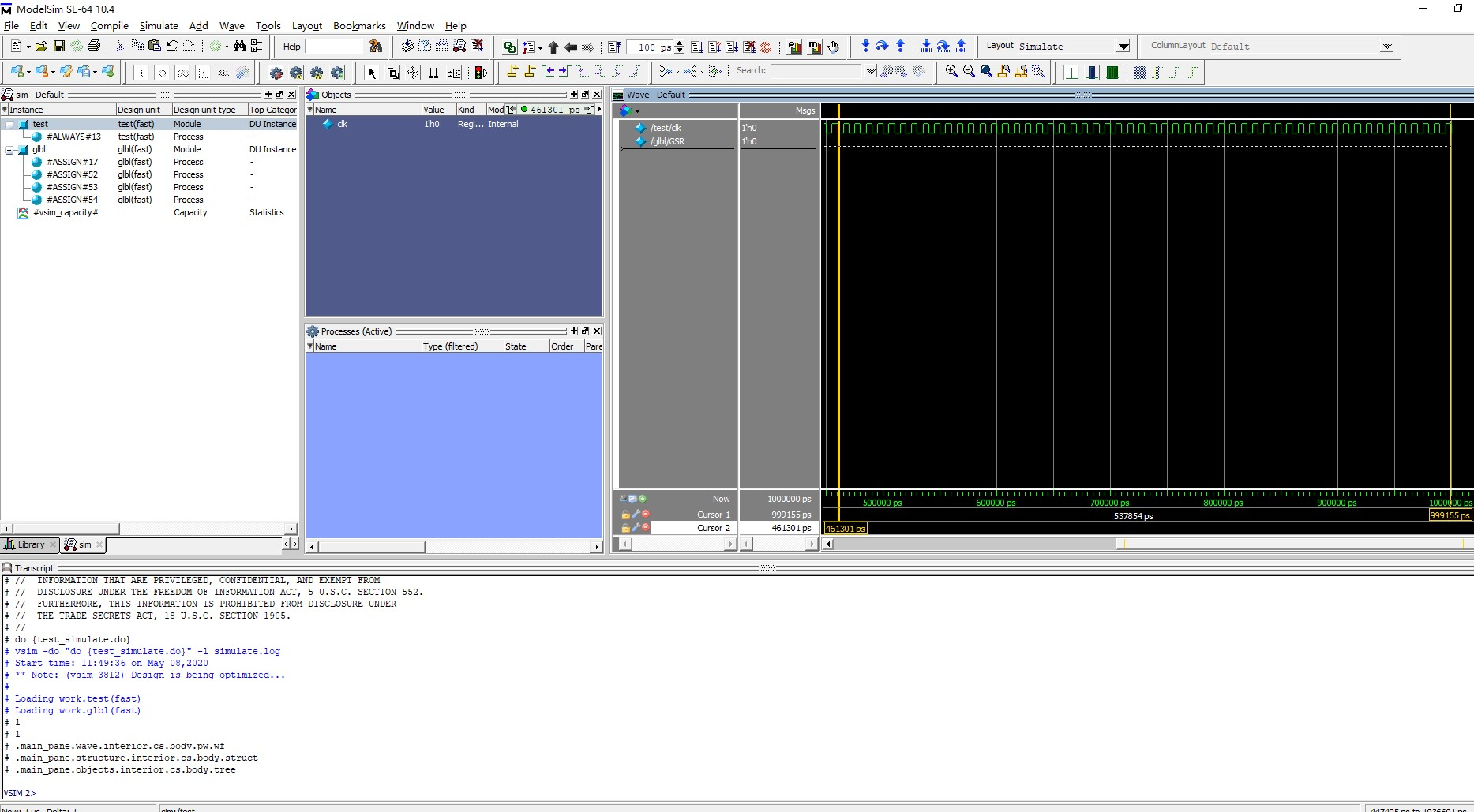Collapse the glbl instance tree node
Viewport: 1474px width, 812px height.
(9, 150)
